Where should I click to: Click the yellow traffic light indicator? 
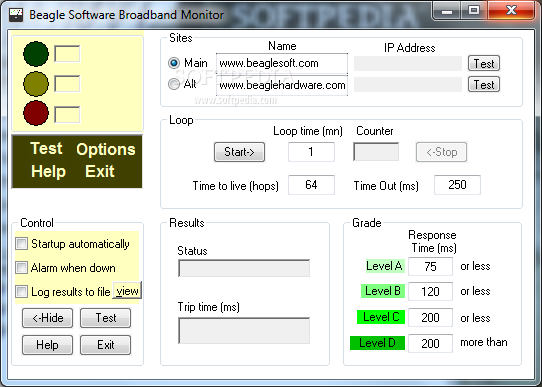pyautogui.click(x=36, y=84)
